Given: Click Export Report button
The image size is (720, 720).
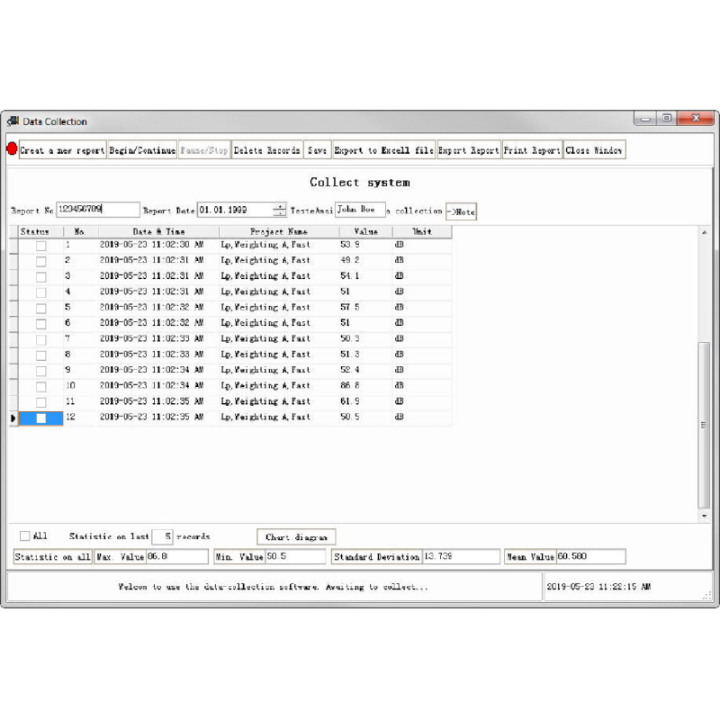Looking at the screenshot, I should coord(469,150).
